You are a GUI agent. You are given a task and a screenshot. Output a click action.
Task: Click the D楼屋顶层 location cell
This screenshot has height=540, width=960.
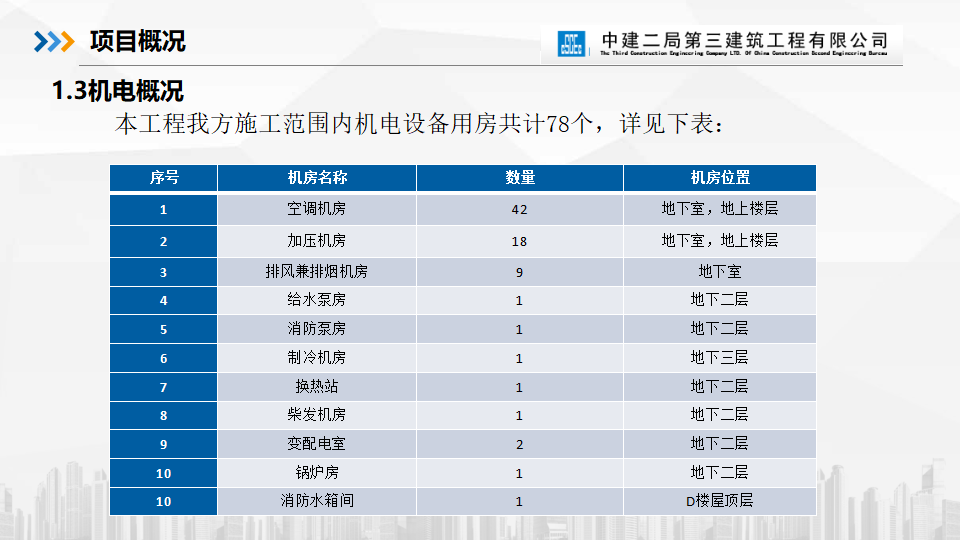coord(719,501)
